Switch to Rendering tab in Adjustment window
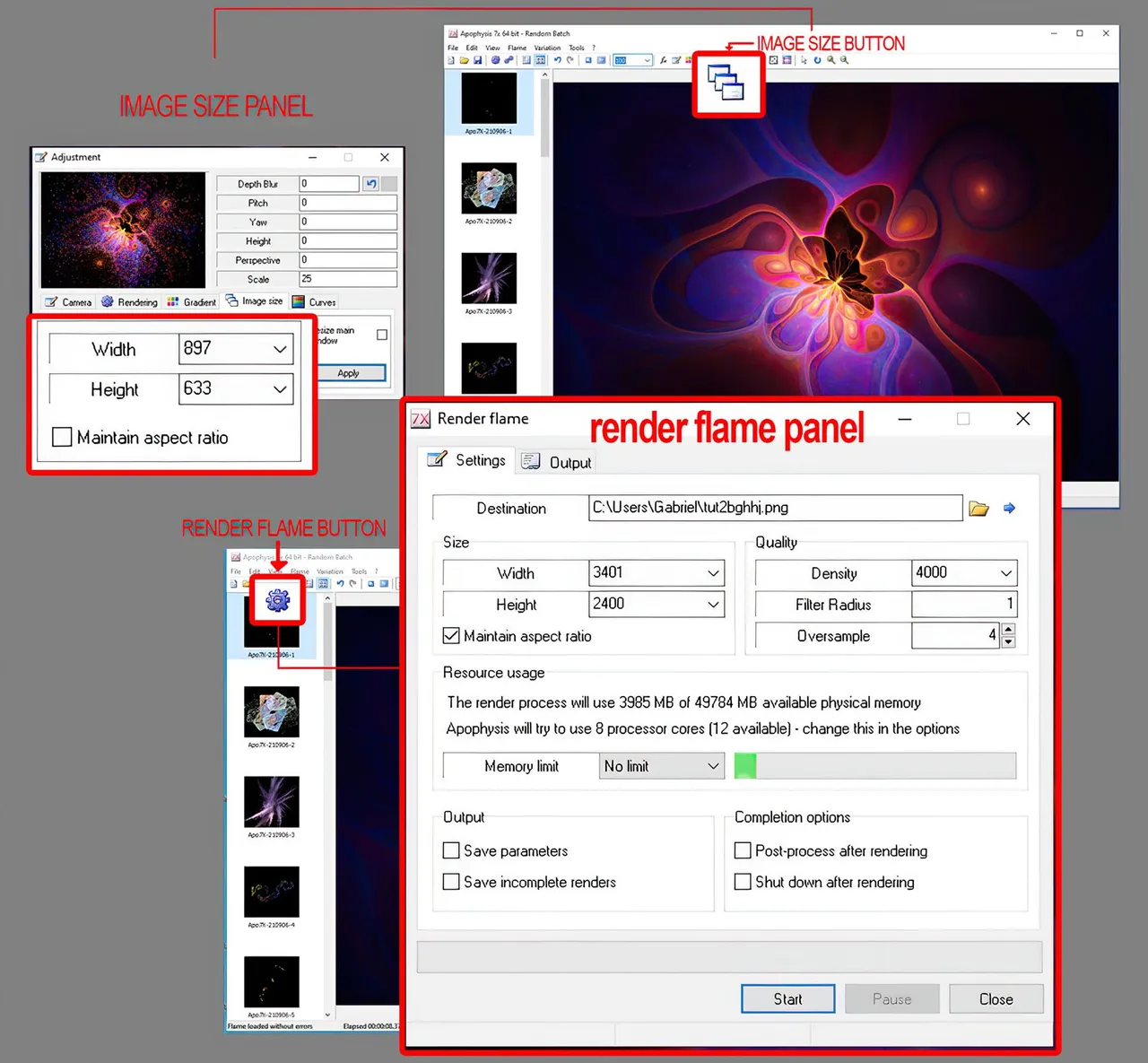This screenshot has height=1063, width=1148. coord(129,302)
